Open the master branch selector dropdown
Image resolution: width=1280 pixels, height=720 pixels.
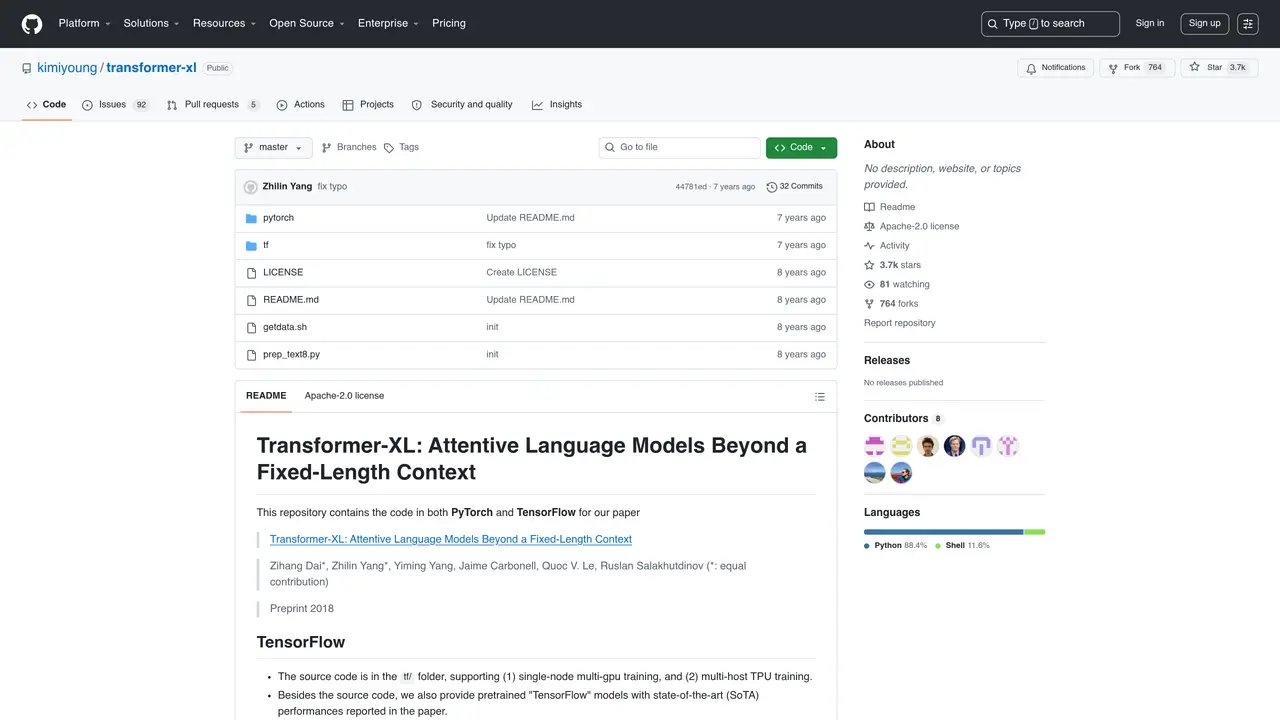tap(273, 148)
